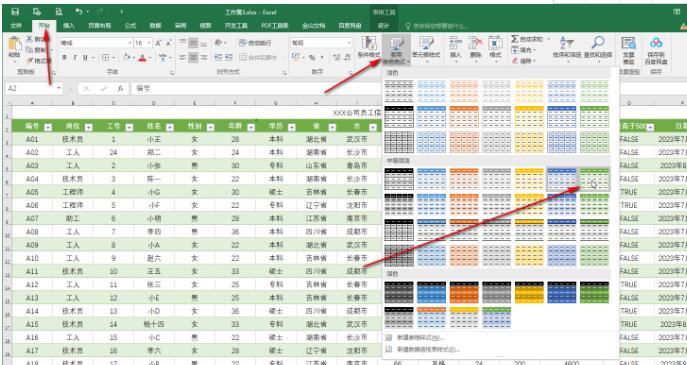
Task: Click New Table Style (新建表格样式) option
Action: 420,338
